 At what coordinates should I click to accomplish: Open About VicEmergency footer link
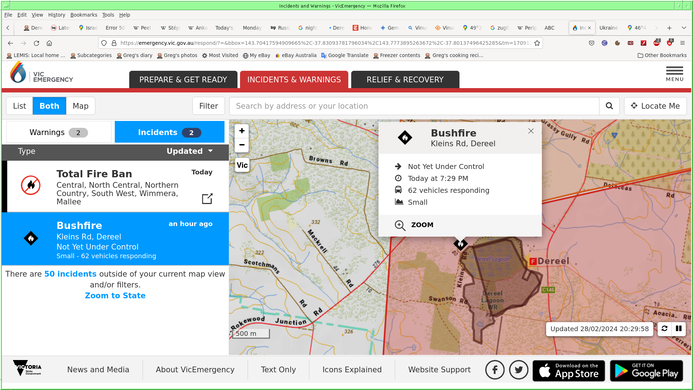click(195, 370)
